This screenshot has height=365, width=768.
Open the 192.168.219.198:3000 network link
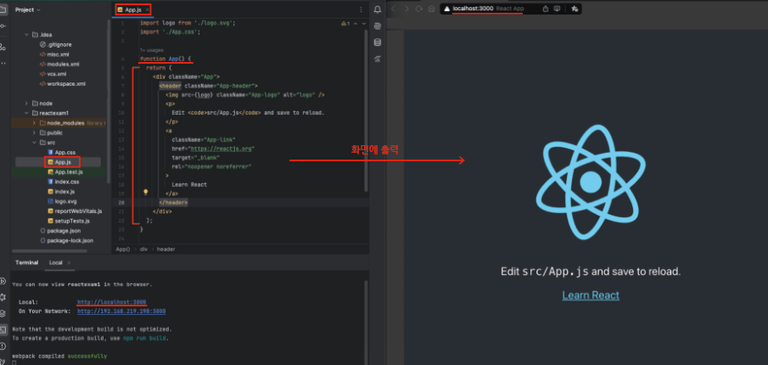click(x=121, y=311)
